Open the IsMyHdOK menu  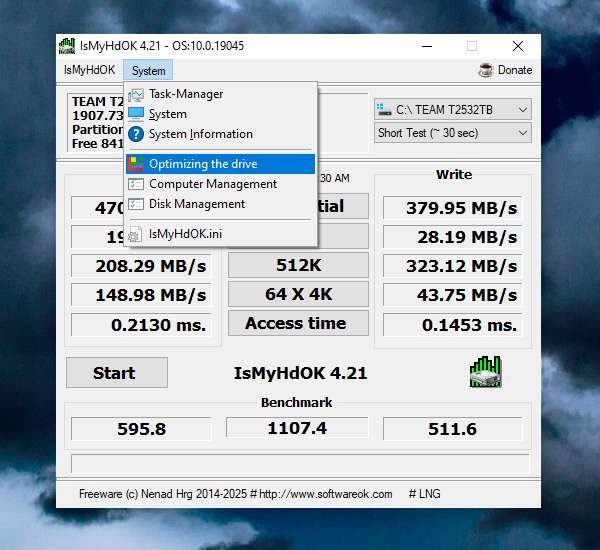tap(89, 70)
